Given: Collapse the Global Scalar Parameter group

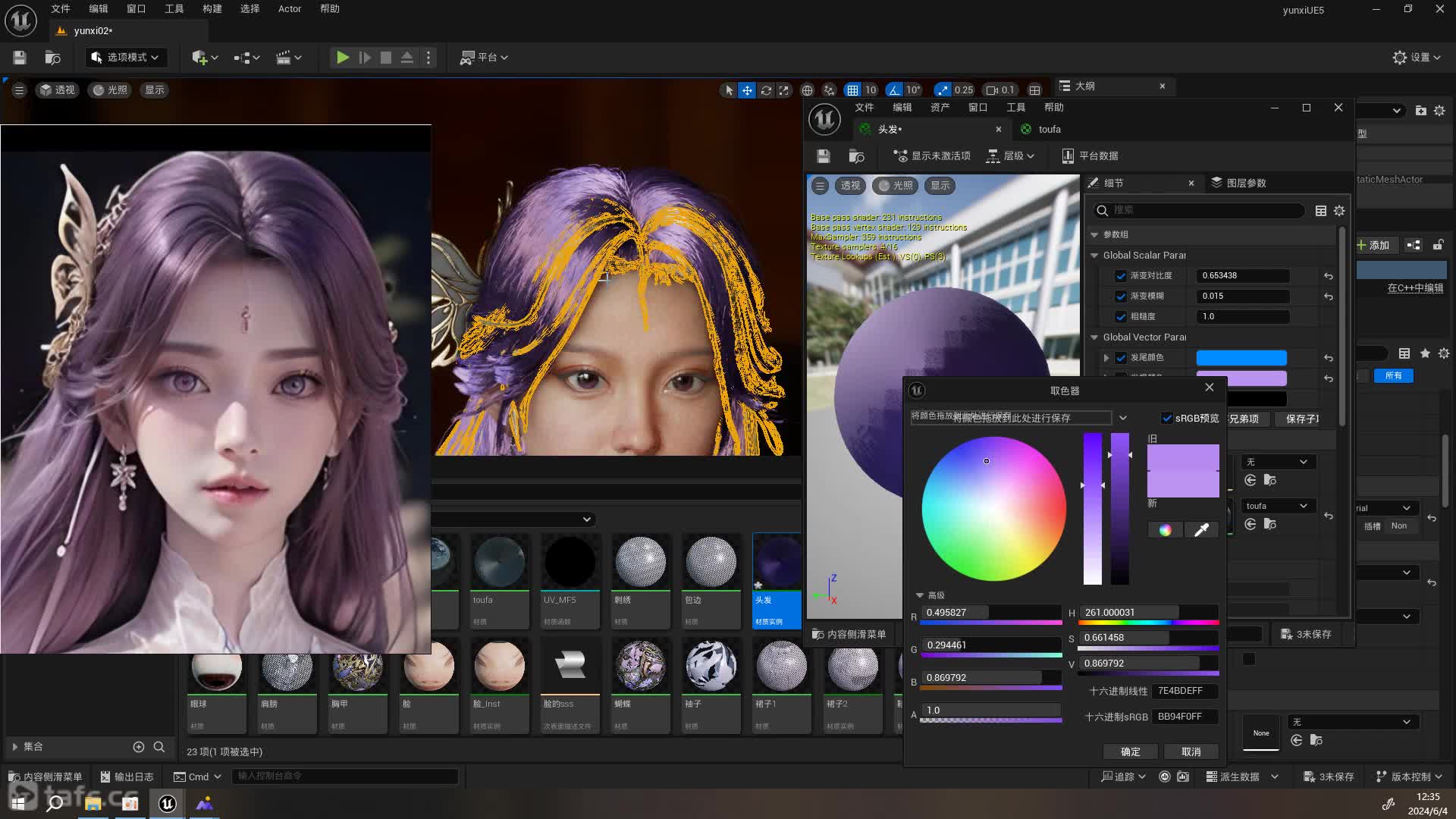Looking at the screenshot, I should point(1094,256).
